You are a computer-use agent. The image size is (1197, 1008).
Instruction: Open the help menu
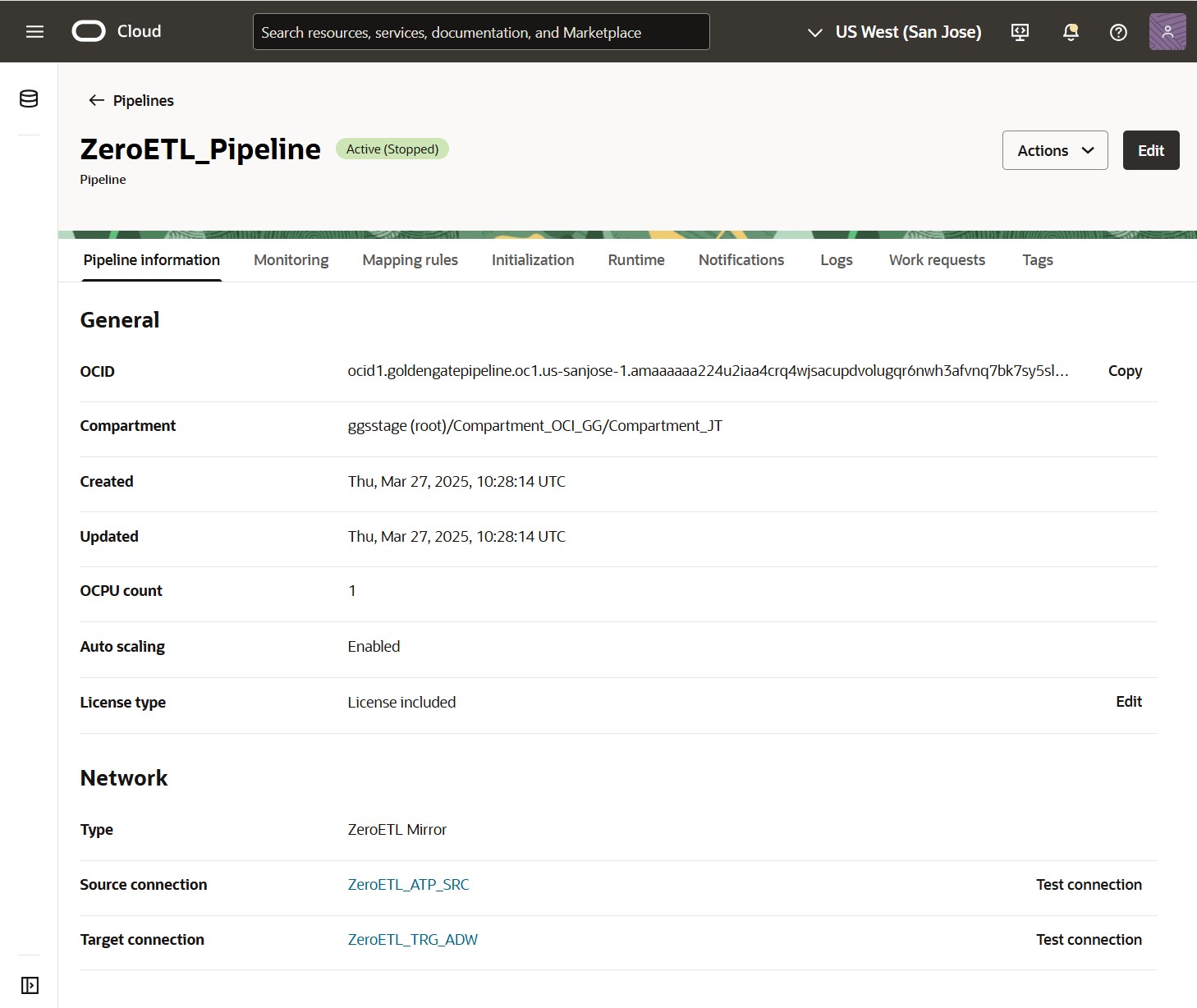click(x=1118, y=31)
